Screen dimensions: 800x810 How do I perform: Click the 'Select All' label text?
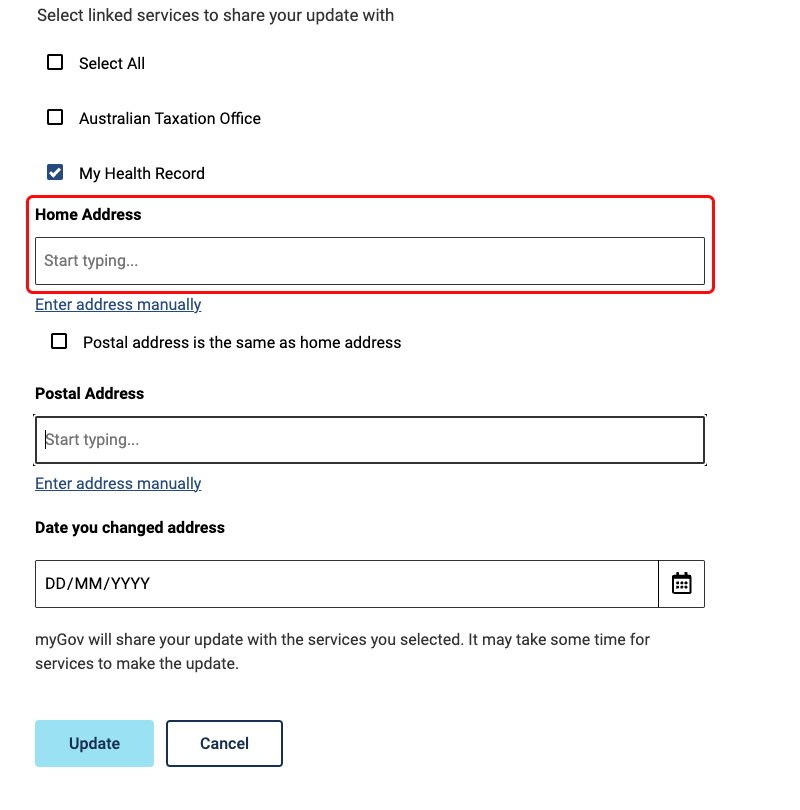(x=111, y=63)
